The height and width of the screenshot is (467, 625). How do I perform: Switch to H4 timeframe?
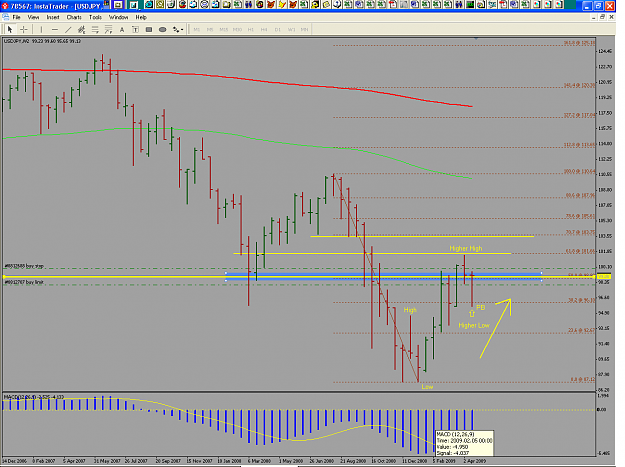(x=264, y=29)
